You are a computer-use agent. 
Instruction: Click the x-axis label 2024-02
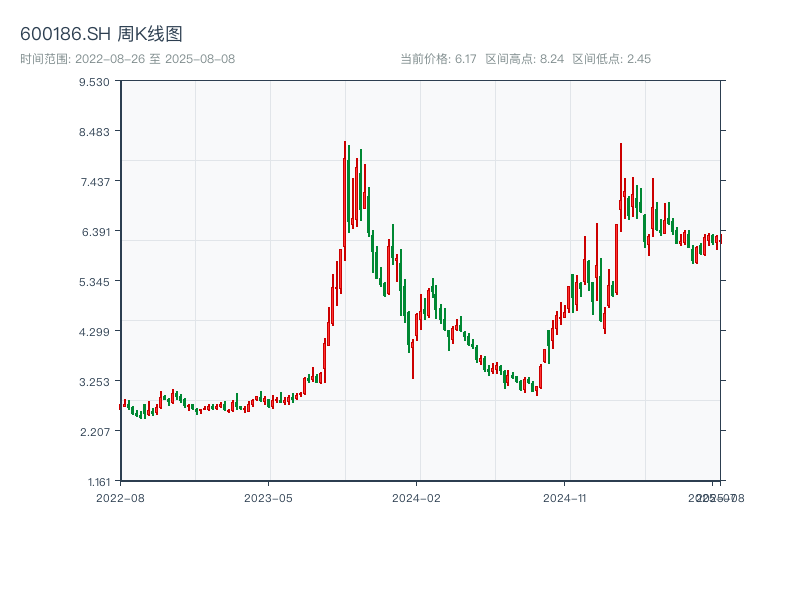pyautogui.click(x=416, y=498)
